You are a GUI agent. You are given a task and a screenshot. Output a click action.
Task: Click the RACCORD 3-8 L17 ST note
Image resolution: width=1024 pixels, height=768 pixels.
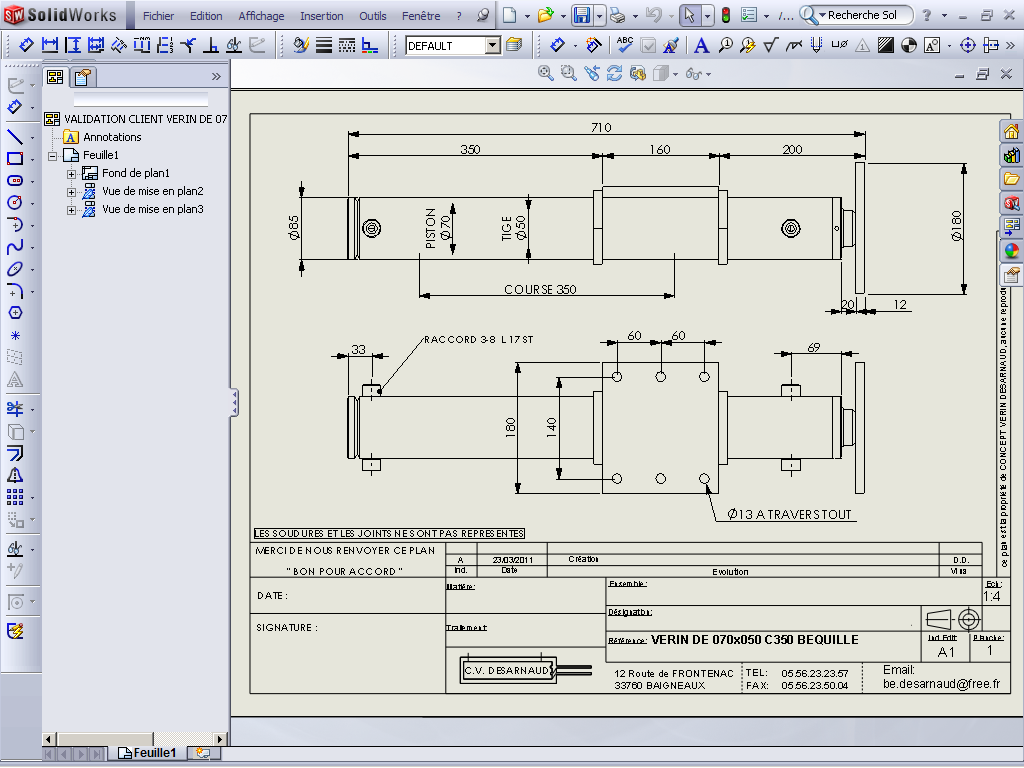tap(479, 340)
